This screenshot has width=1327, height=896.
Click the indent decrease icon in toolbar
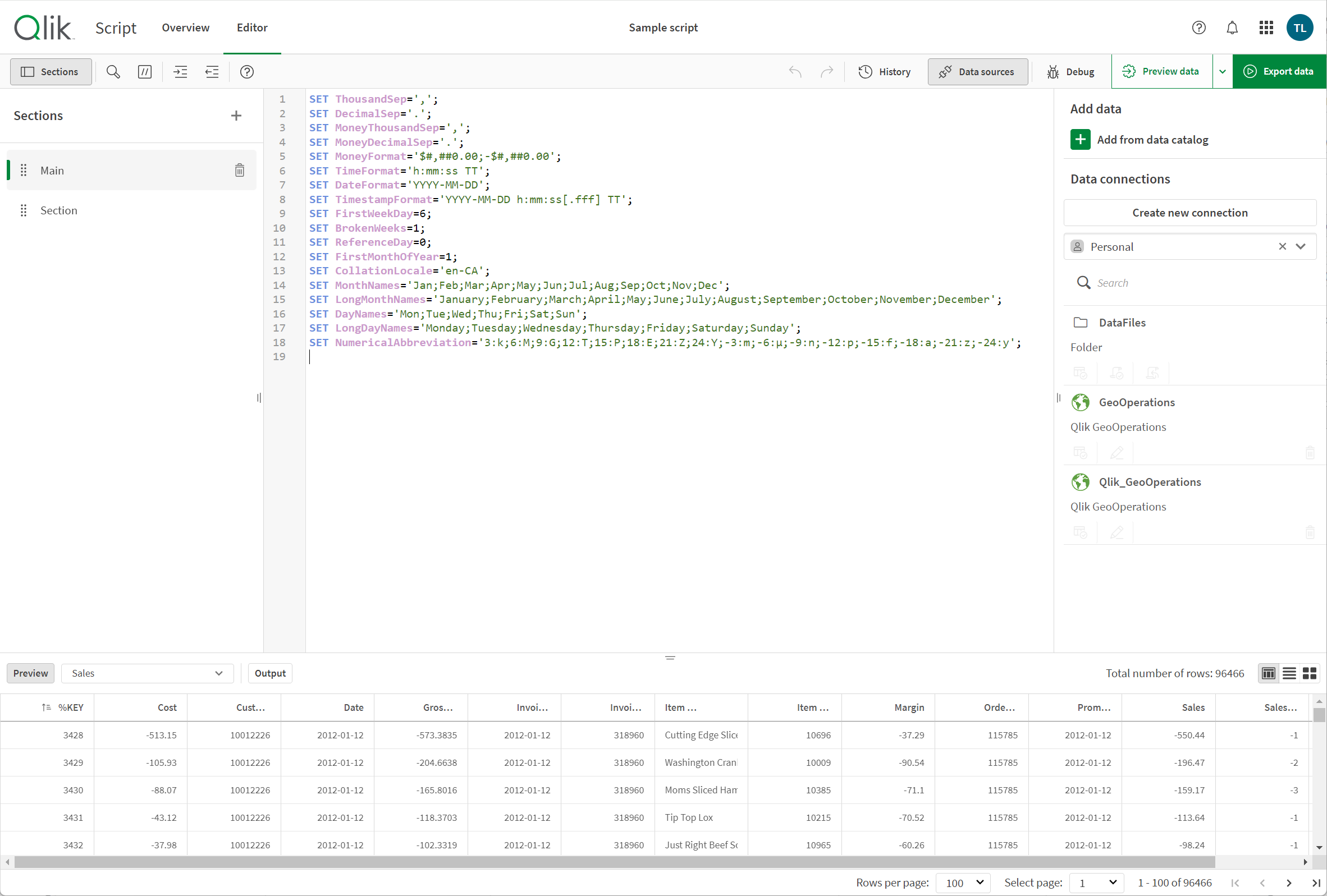(x=211, y=71)
